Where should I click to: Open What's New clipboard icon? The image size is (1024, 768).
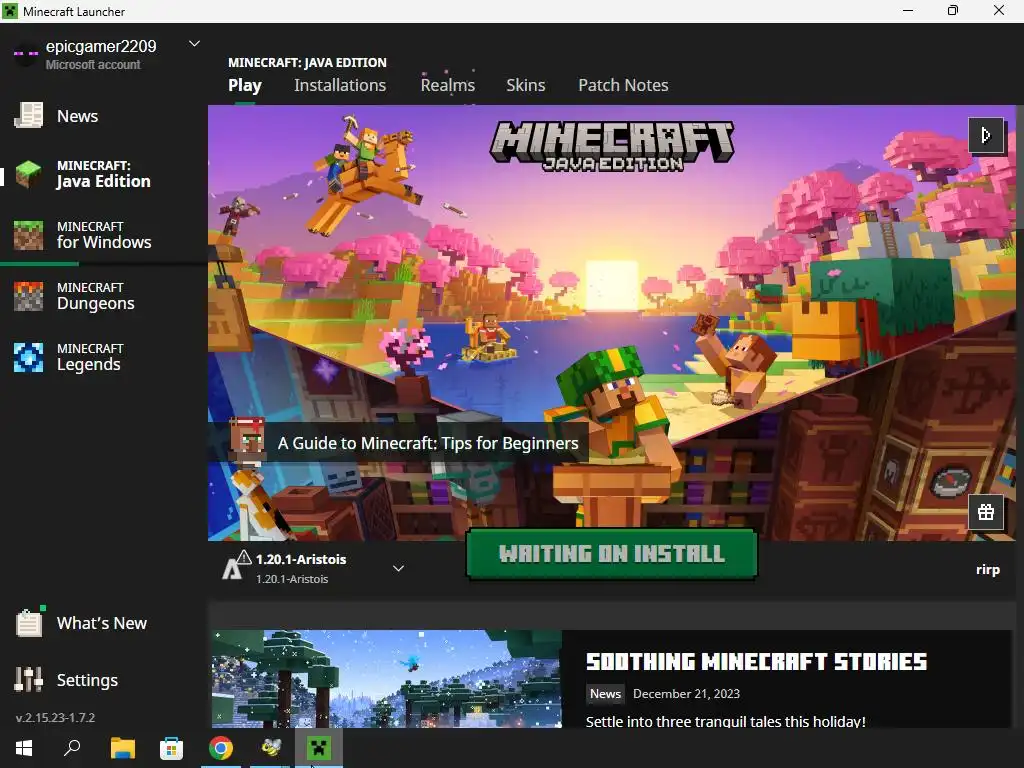[29, 622]
